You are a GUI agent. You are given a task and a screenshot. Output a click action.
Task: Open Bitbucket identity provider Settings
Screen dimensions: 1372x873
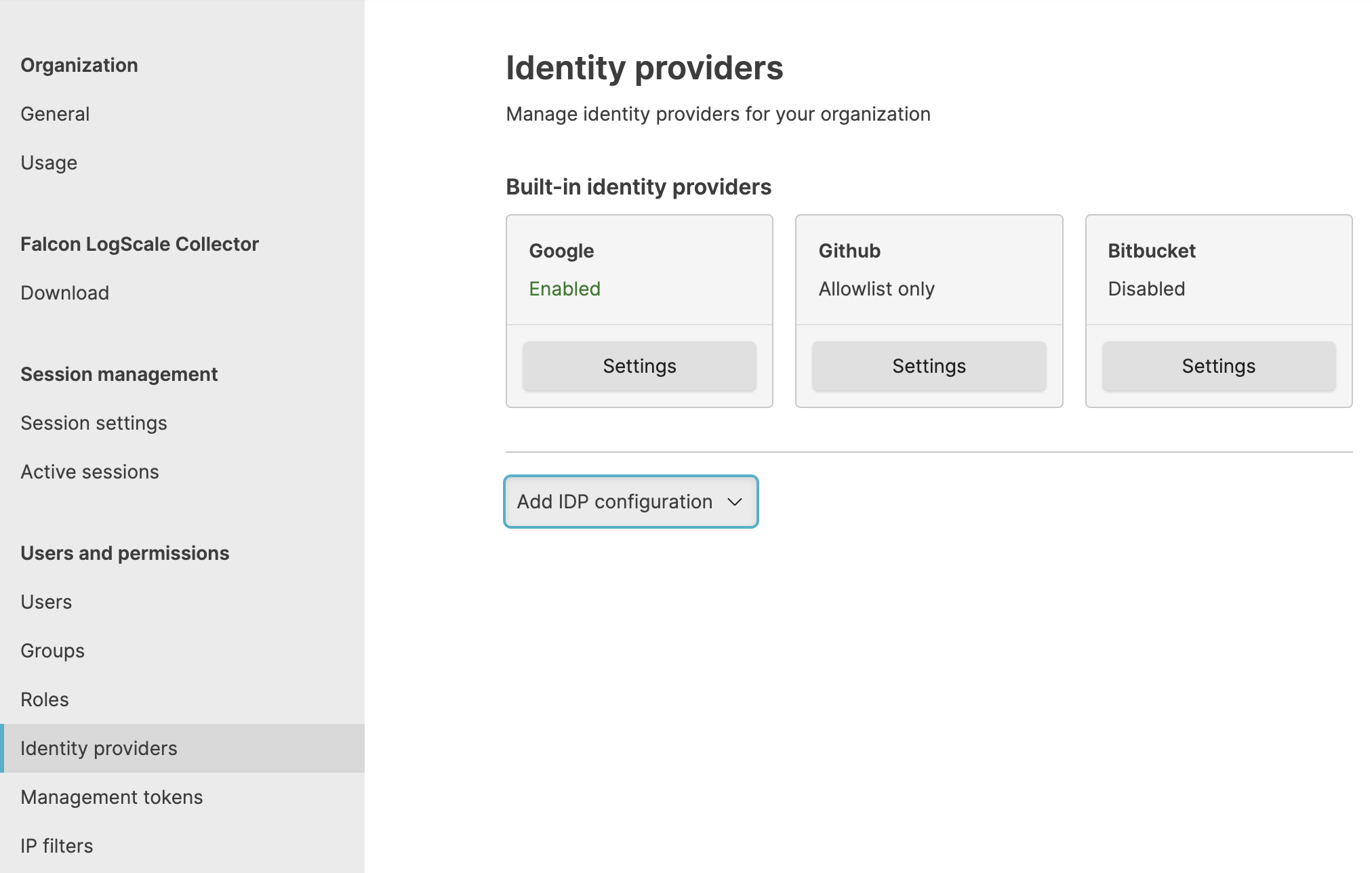[x=1218, y=366]
